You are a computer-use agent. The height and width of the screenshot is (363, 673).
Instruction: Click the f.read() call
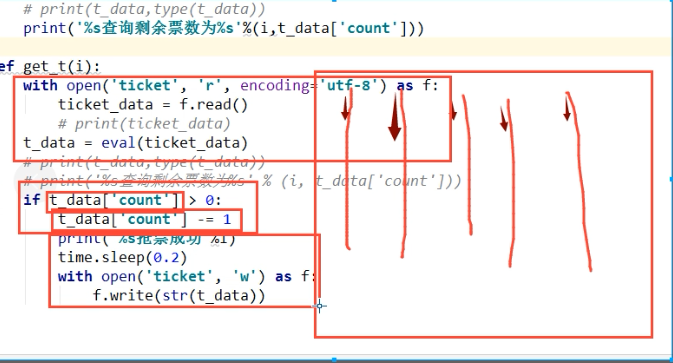213,104
